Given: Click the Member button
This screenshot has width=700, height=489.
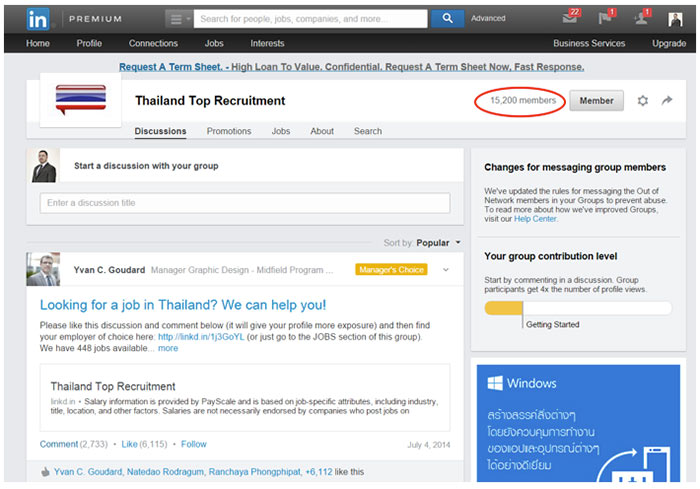Looking at the screenshot, I should pos(596,100).
